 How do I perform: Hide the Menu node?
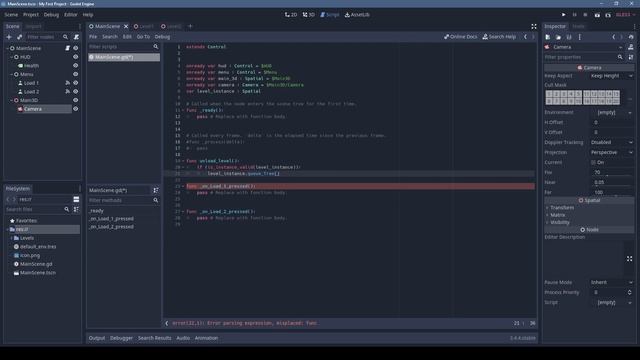coord(76,74)
